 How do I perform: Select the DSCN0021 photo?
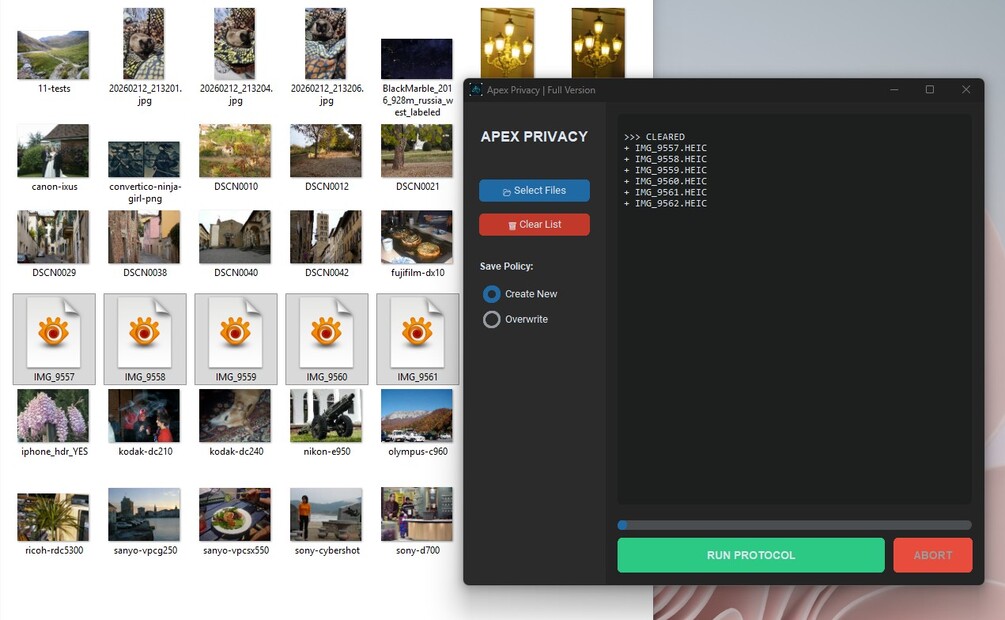coord(417,151)
